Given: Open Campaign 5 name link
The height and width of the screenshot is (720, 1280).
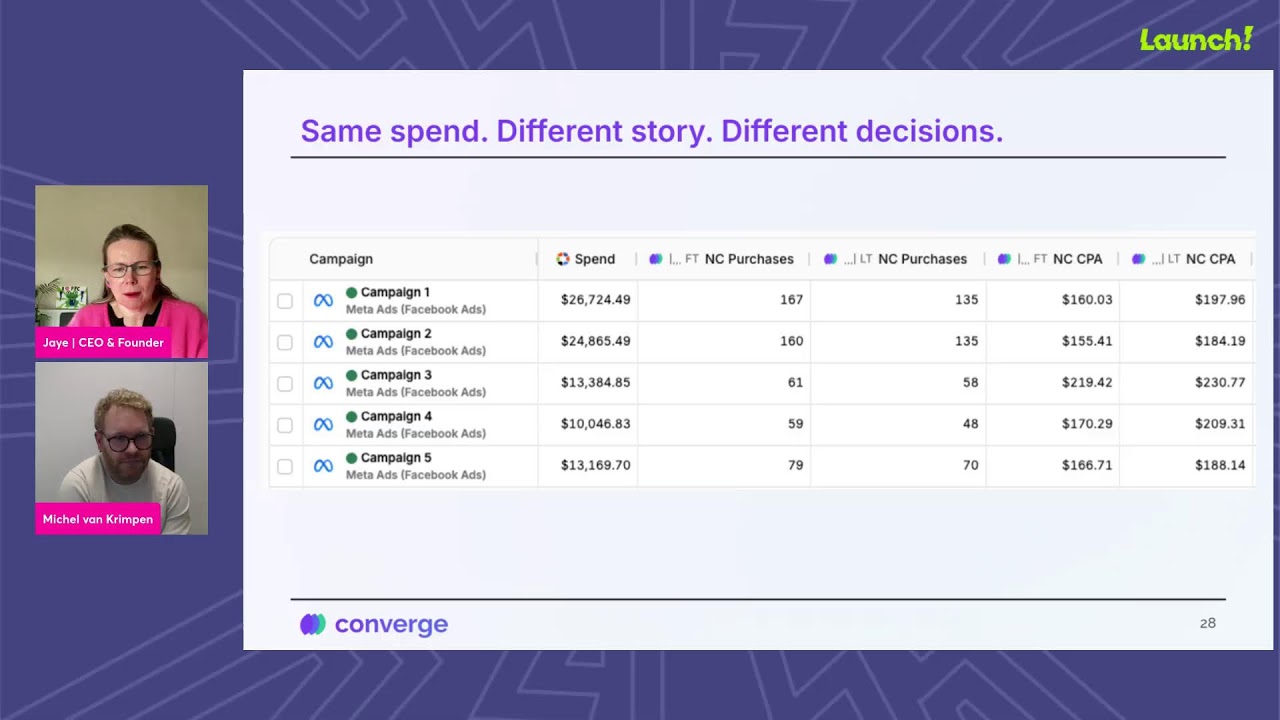Looking at the screenshot, I should pyautogui.click(x=396, y=458).
